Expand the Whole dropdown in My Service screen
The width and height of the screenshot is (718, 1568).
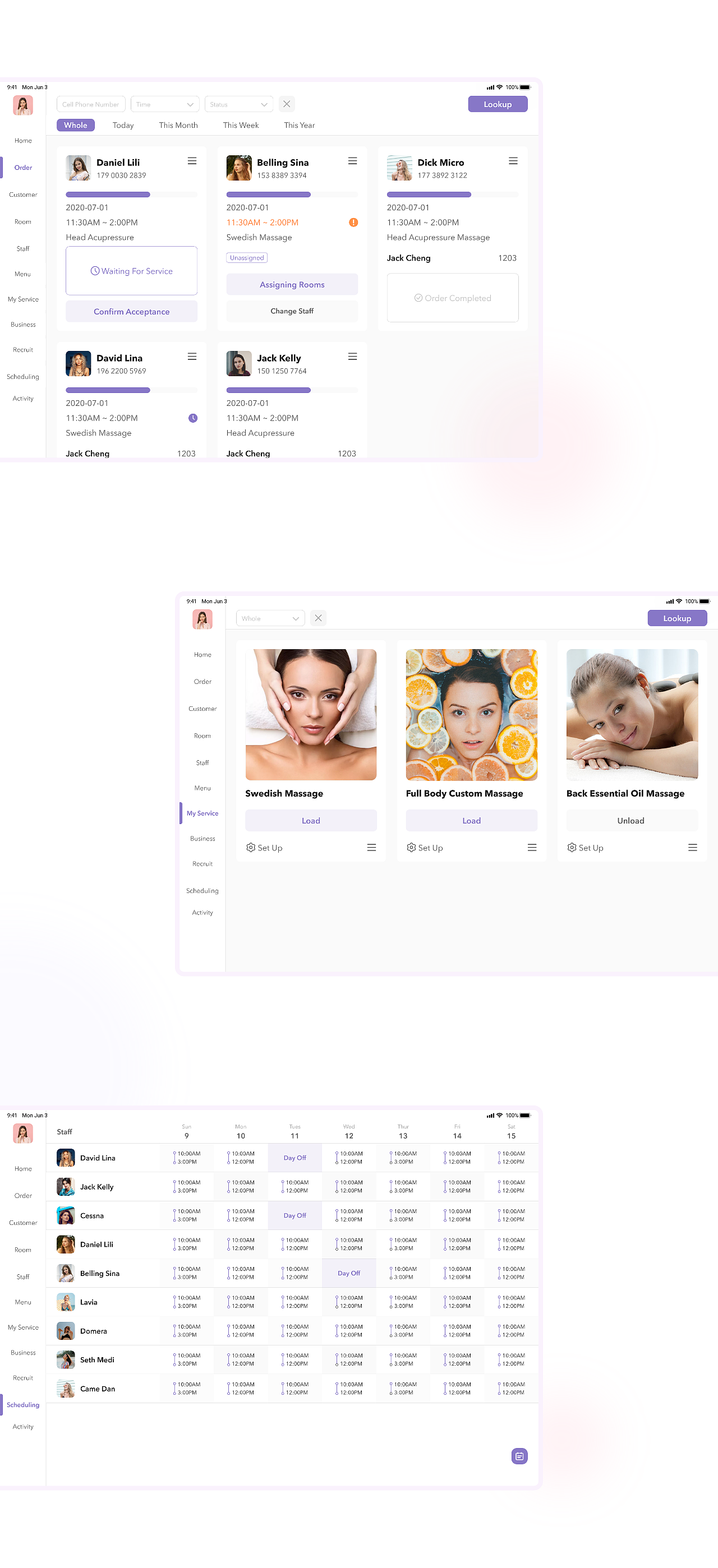(x=270, y=618)
